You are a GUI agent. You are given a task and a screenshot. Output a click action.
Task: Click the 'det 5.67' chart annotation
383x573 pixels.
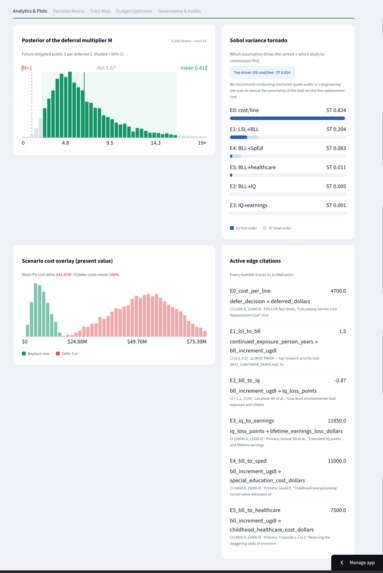[106, 68]
